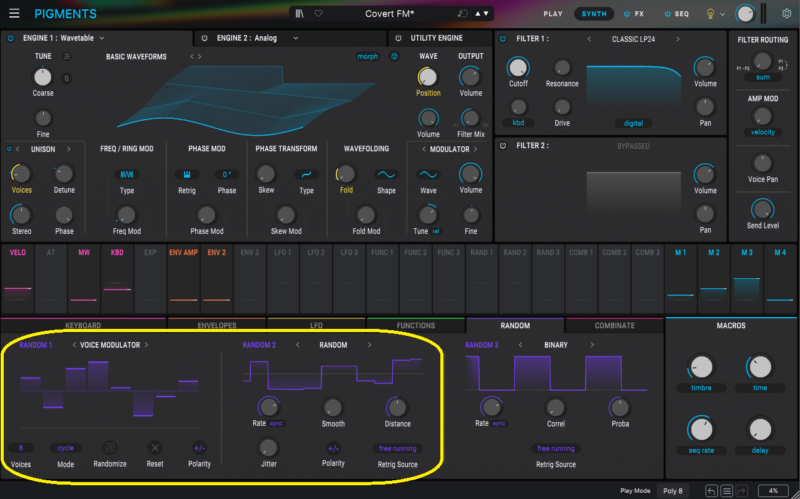
Task: Toggle Engine 1 power button
Action: pyautogui.click(x=11, y=38)
